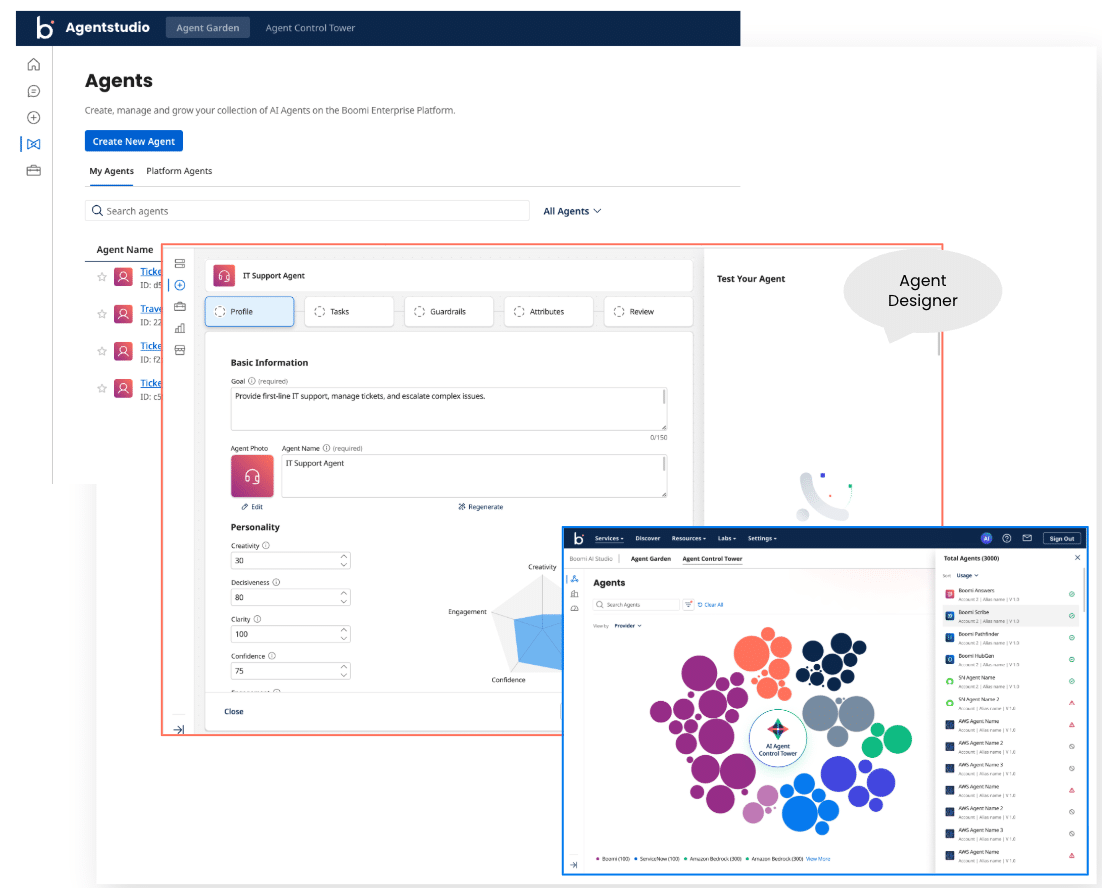
Task: Select the Profile step
Action: 249,311
